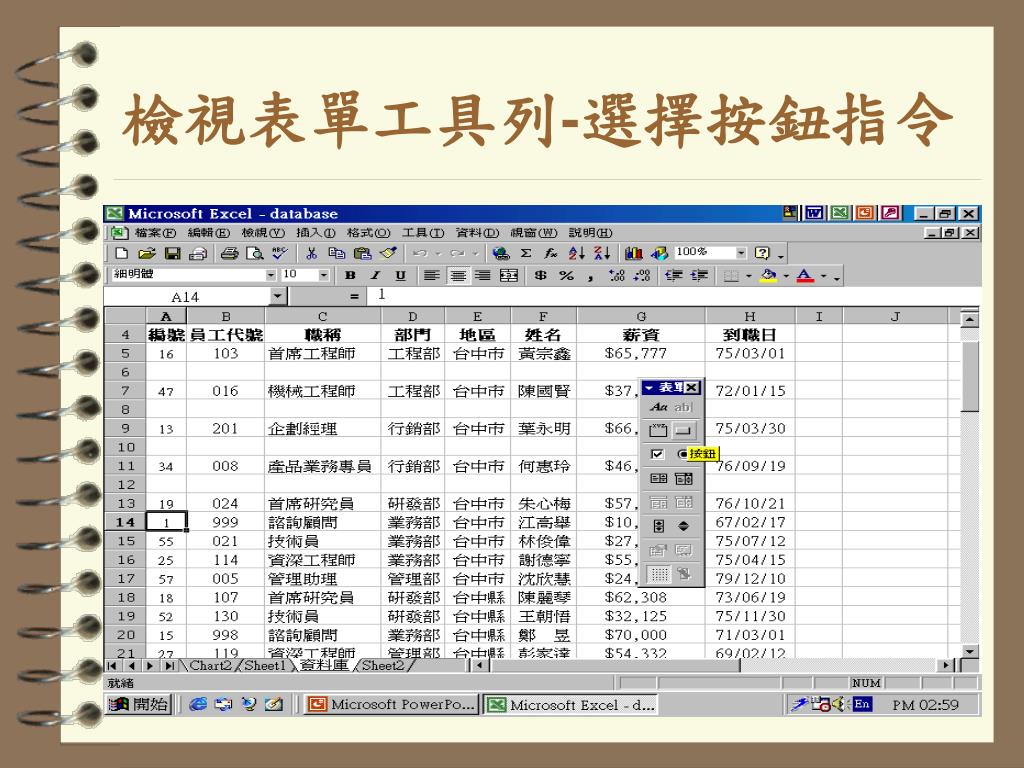Click the Insert Hyperlink globe icon

501,253
